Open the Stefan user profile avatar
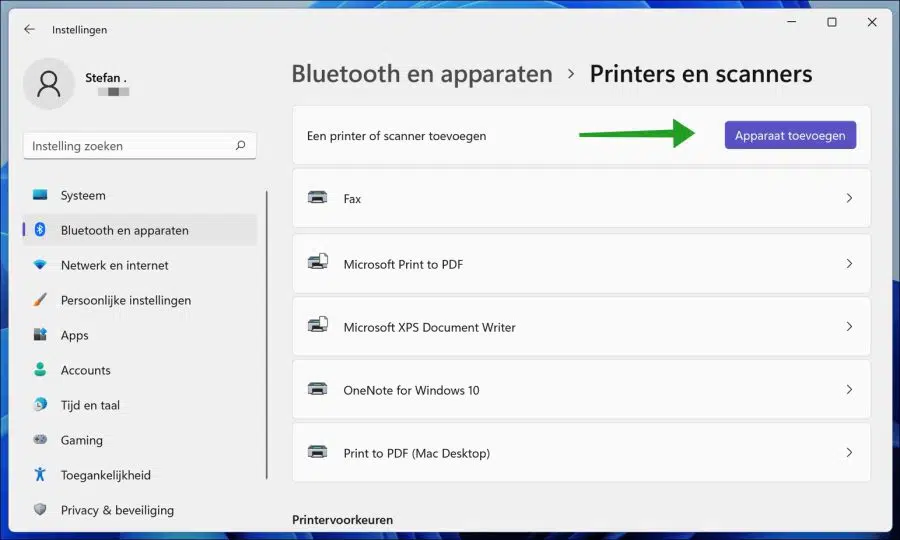This screenshot has height=540, width=900. 49,84
